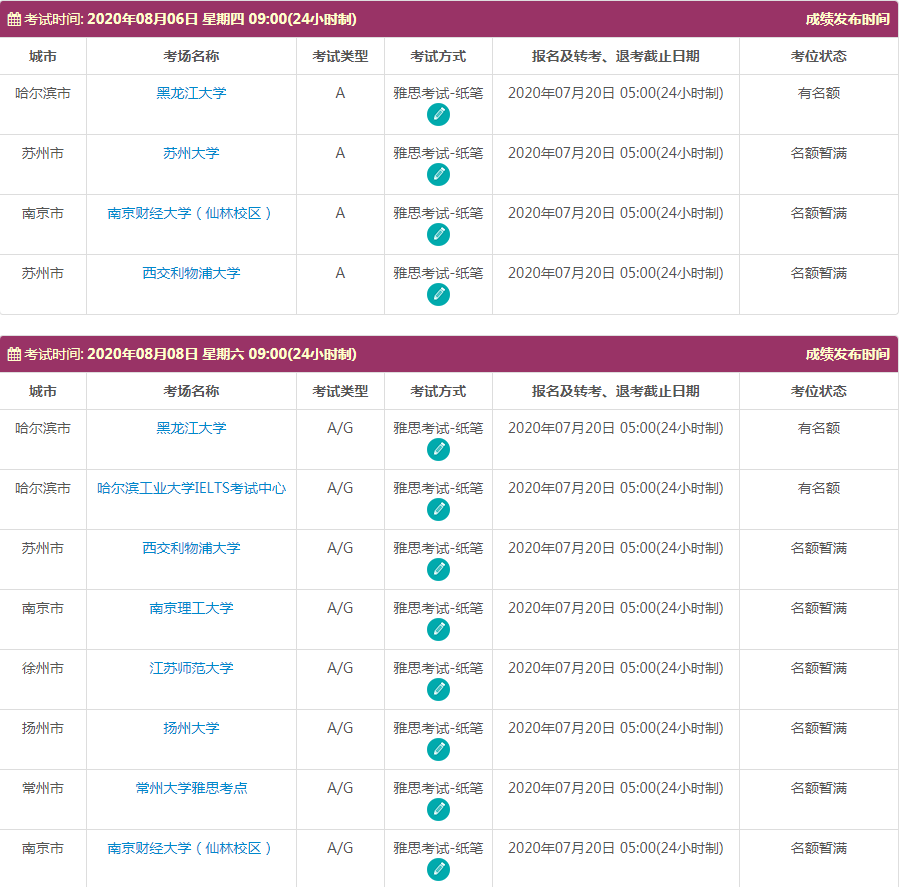Viewport: 899px width, 887px height.
Task: Open the edit icon beside 哈尔滨工业大学IELTS考试中心
Action: [x=438, y=508]
